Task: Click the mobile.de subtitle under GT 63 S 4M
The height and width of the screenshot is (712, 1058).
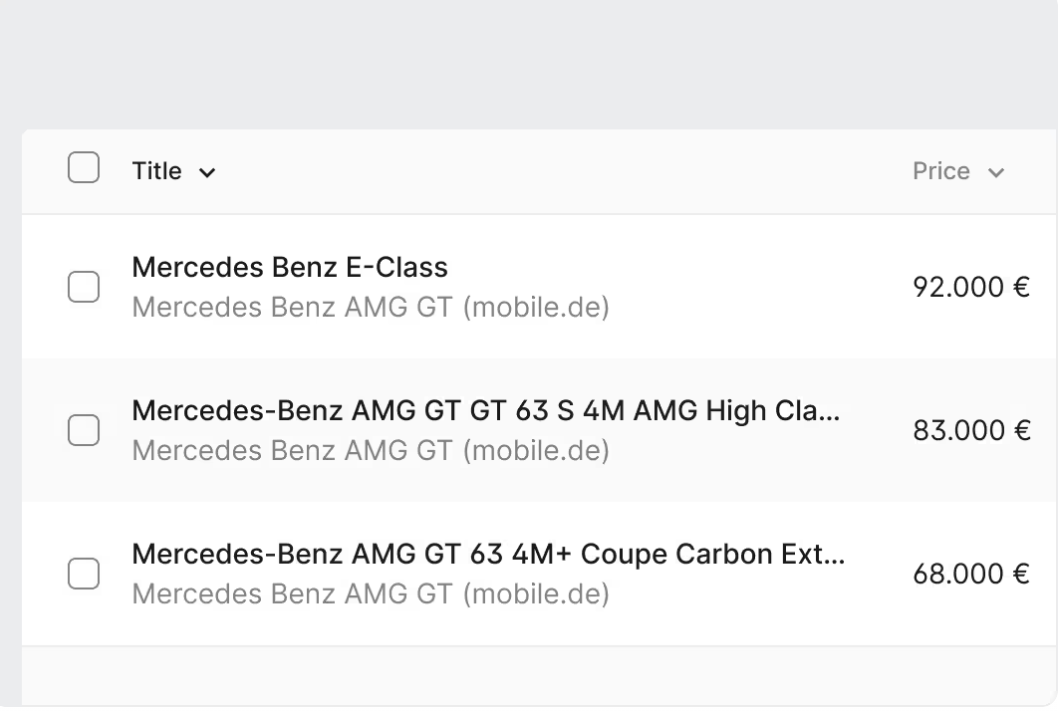Action: (x=370, y=450)
